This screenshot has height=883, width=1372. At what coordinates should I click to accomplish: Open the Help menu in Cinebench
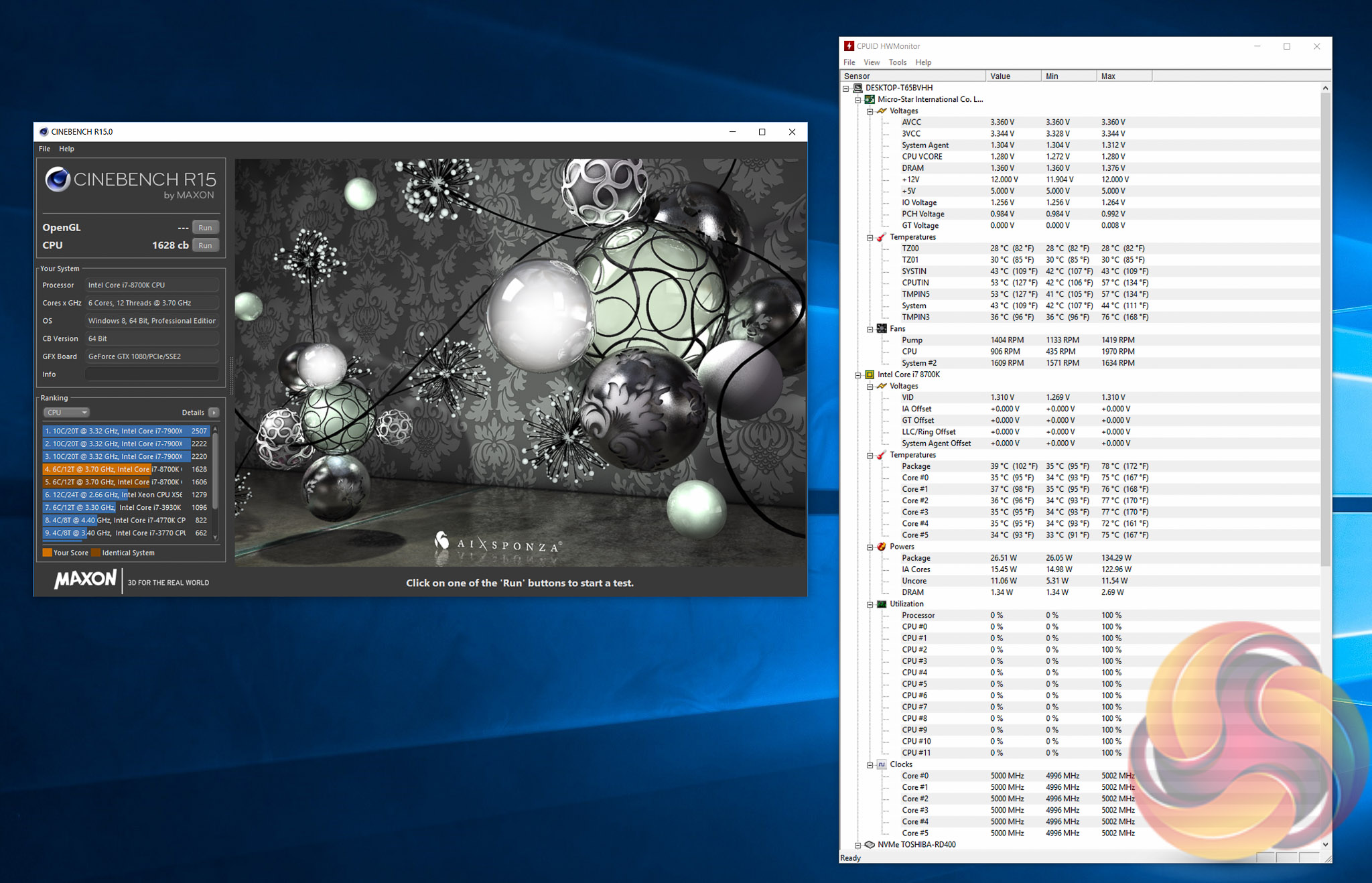coord(66,149)
